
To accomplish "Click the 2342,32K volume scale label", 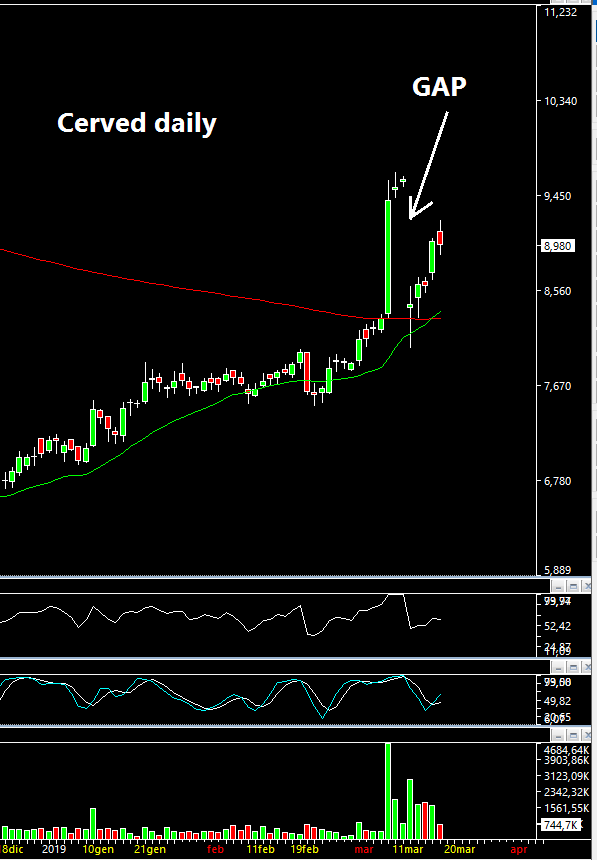I will [x=567, y=792].
